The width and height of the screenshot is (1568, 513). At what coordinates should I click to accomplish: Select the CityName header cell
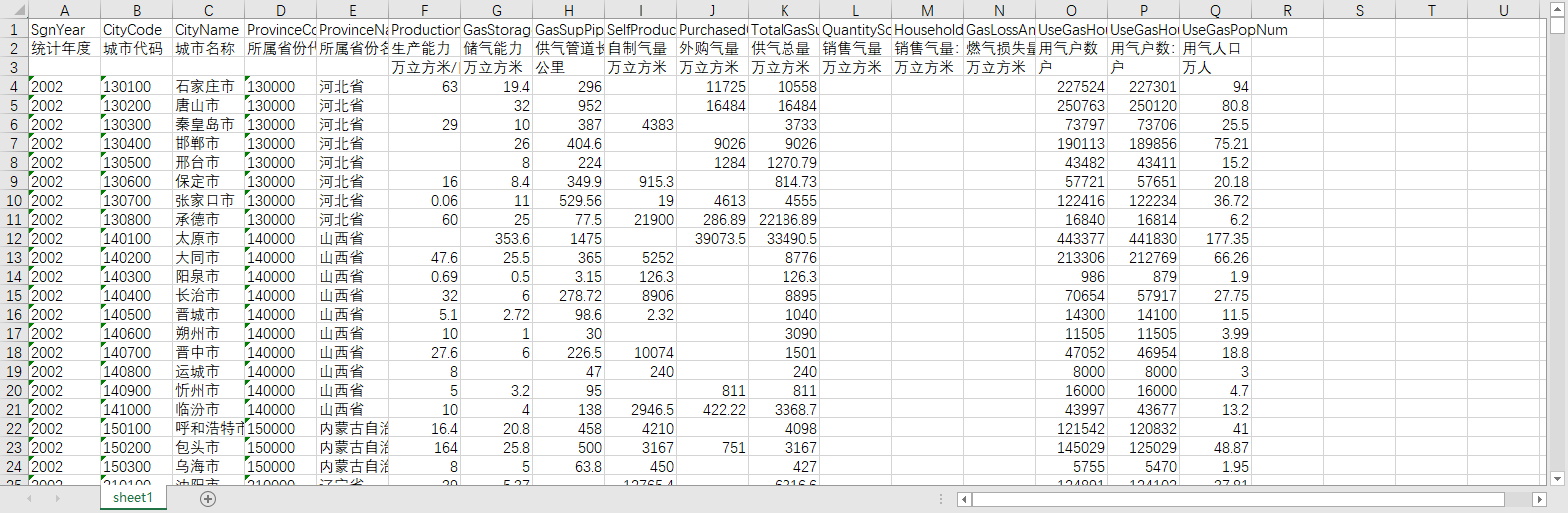click(208, 30)
